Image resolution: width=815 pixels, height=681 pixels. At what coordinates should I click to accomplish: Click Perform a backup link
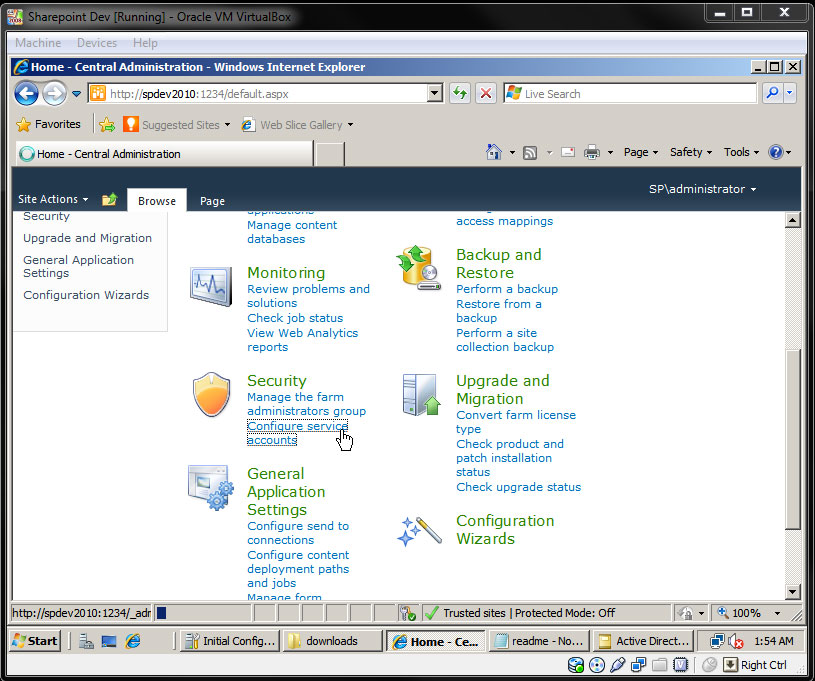507,289
